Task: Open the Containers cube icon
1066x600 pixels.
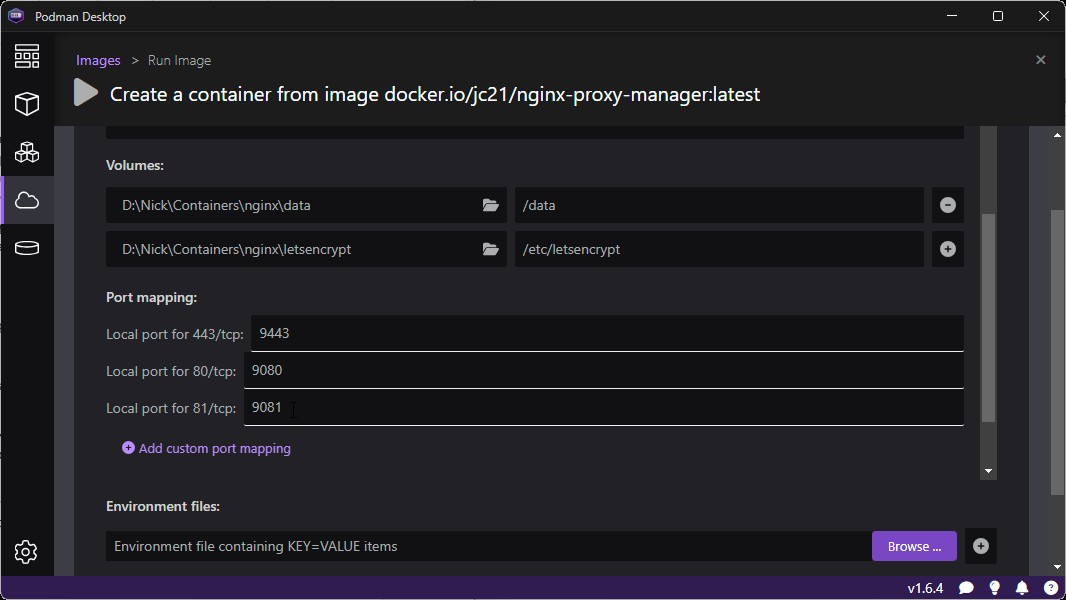Action: [x=27, y=104]
